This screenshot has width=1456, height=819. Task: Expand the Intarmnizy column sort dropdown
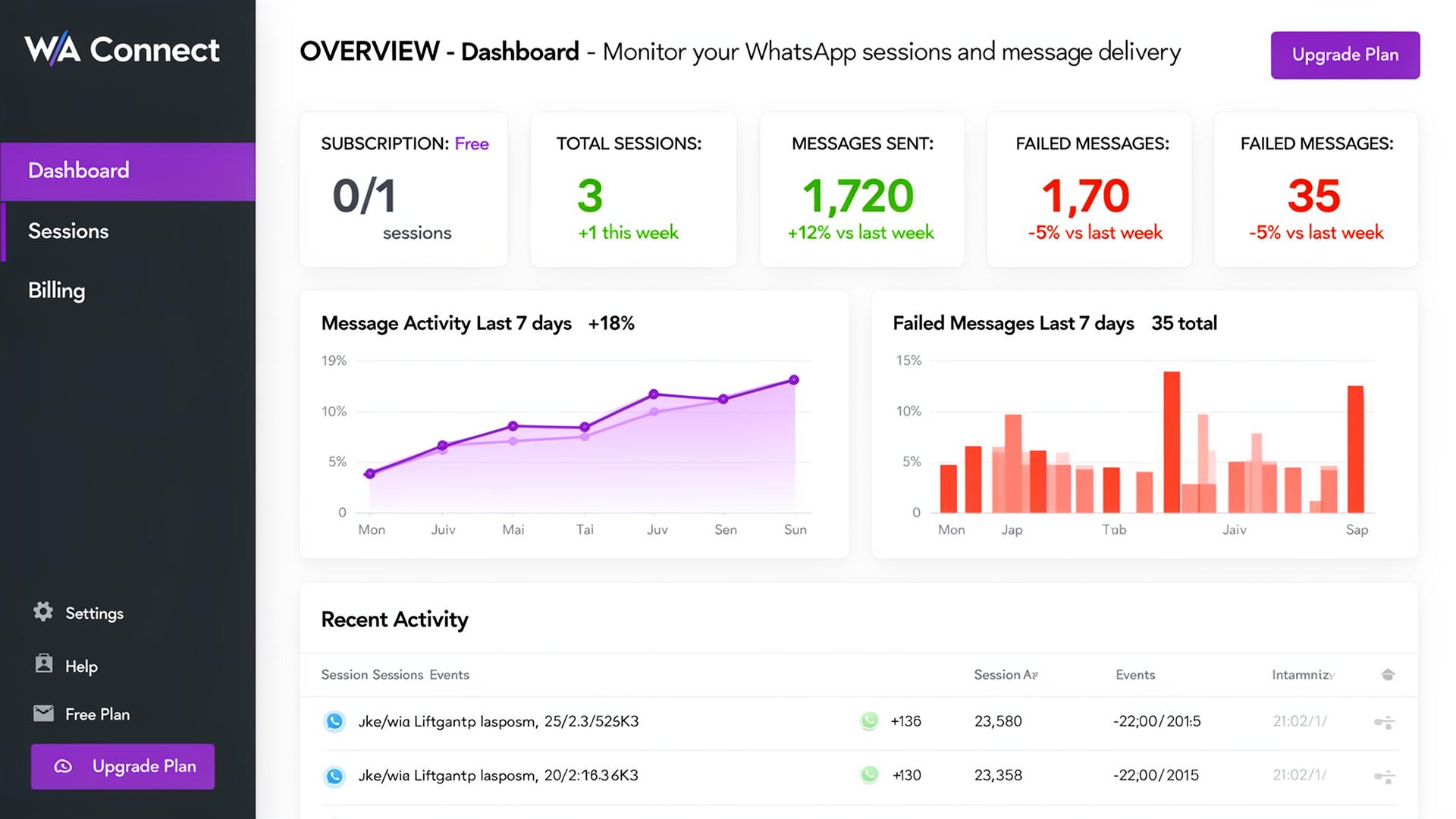click(1303, 674)
